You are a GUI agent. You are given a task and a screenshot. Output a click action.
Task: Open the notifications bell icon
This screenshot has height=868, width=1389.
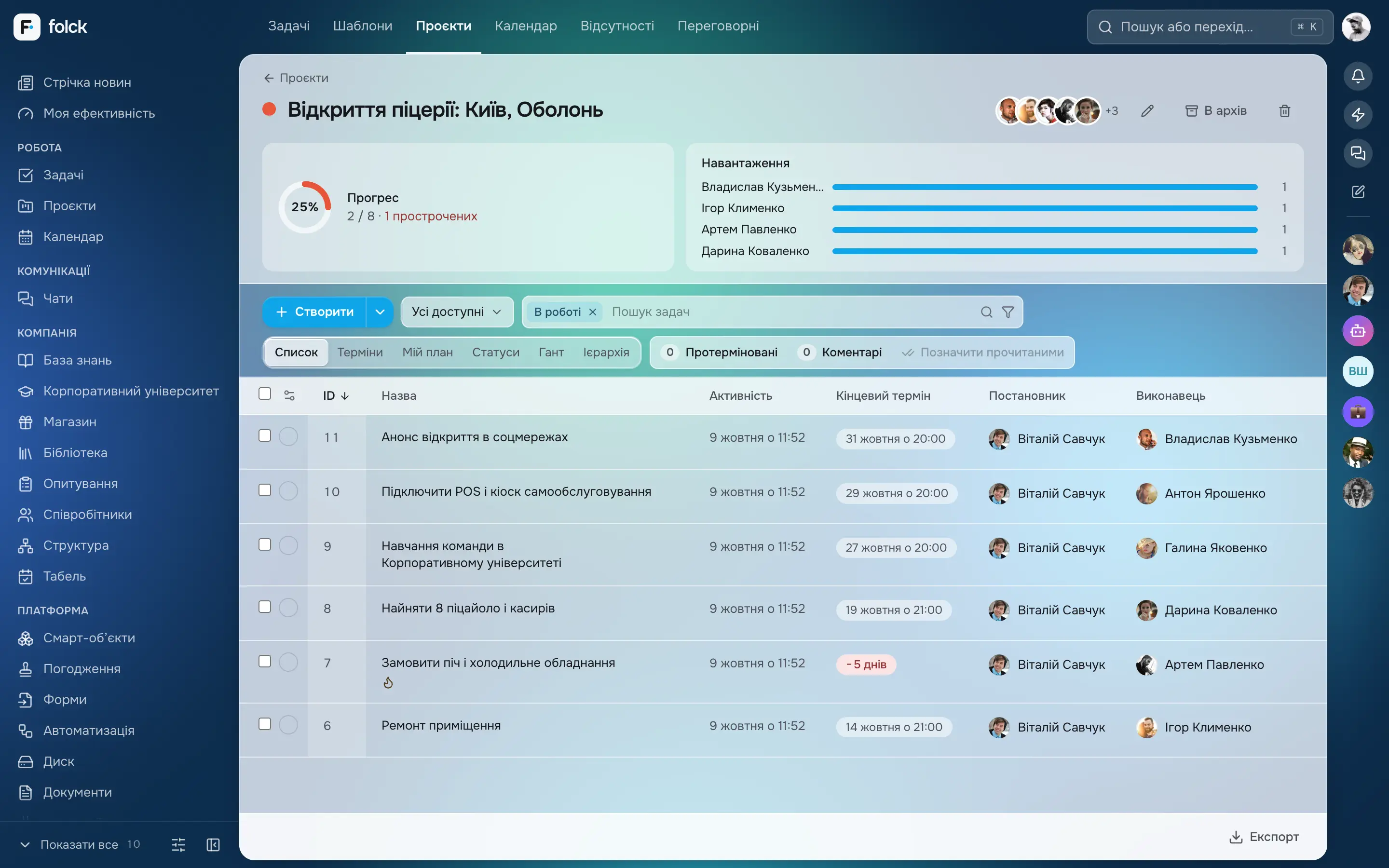(x=1358, y=76)
